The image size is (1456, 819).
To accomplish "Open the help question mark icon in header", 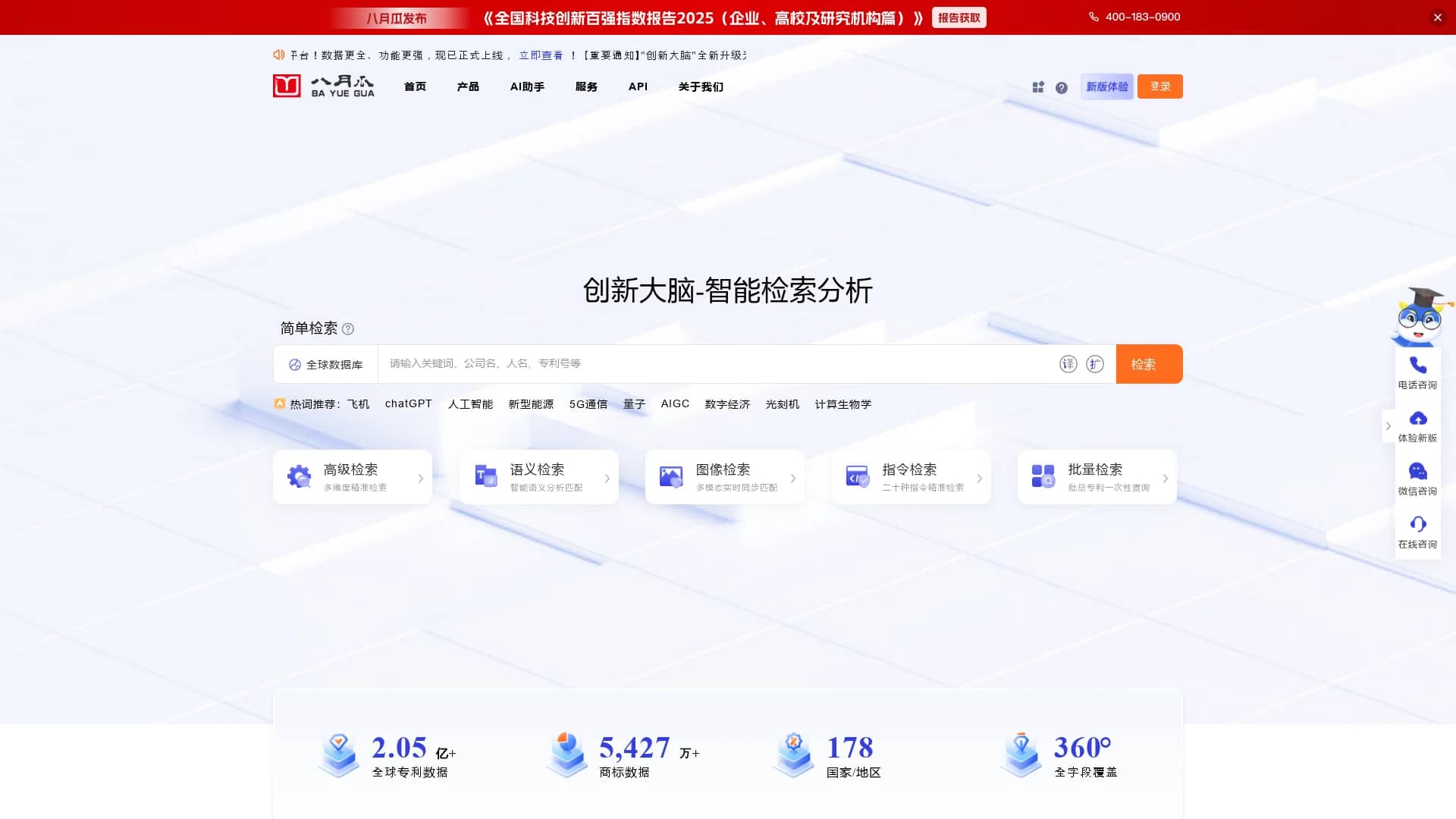I will [x=1062, y=88].
